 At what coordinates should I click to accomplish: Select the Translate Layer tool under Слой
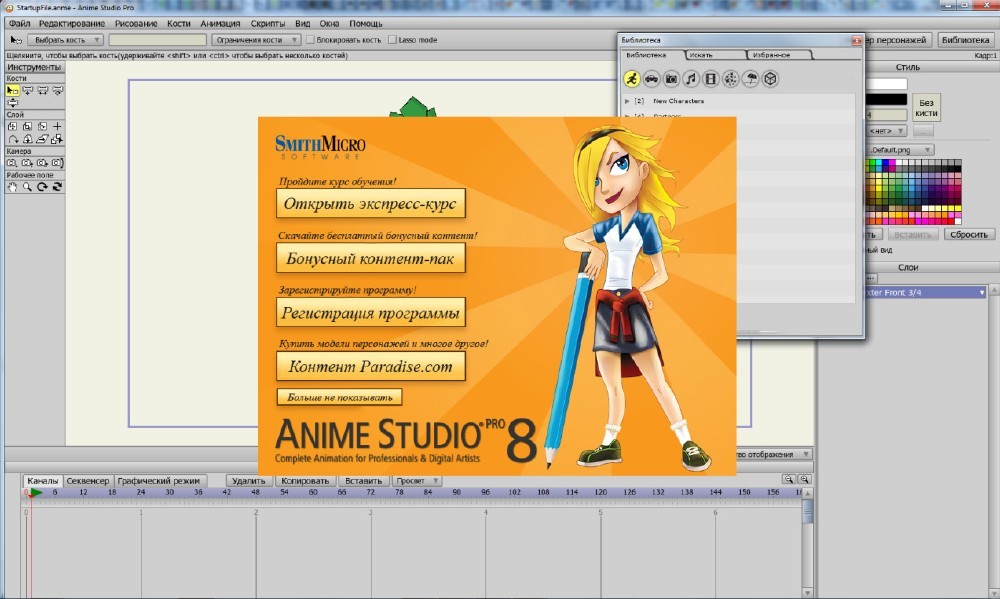12,126
